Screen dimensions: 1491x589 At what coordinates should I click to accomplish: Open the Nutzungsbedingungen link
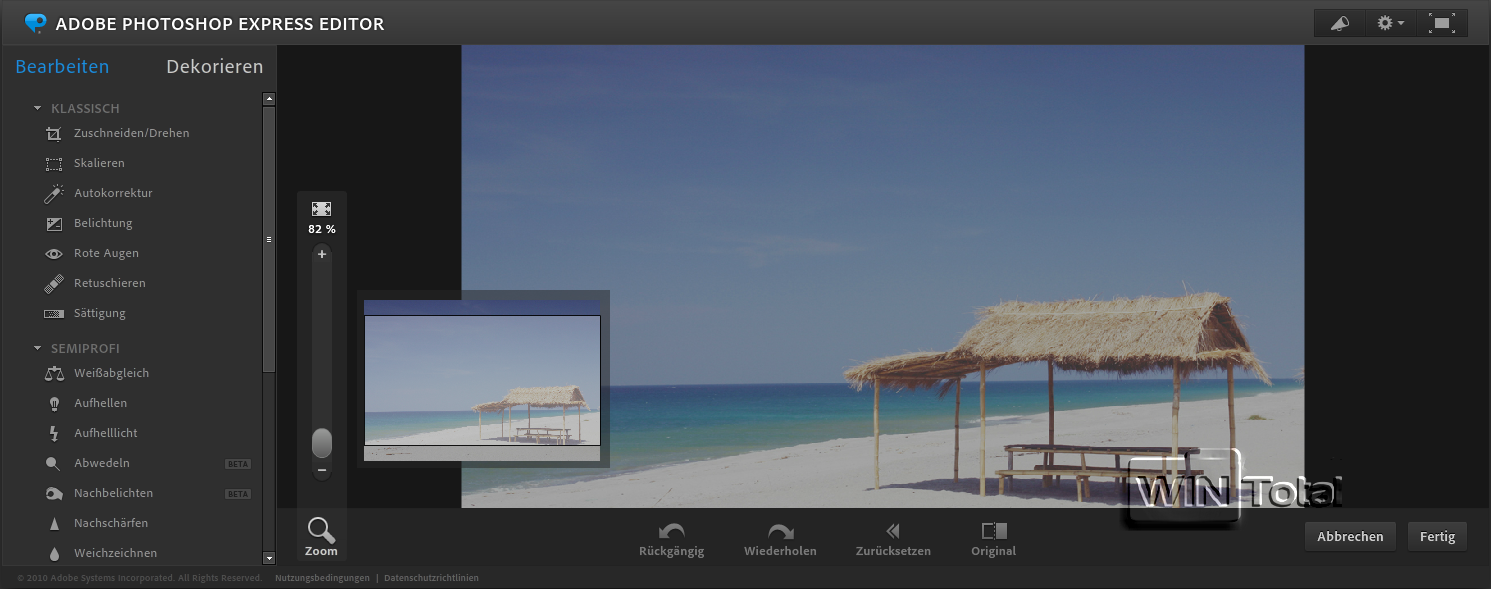[322, 578]
